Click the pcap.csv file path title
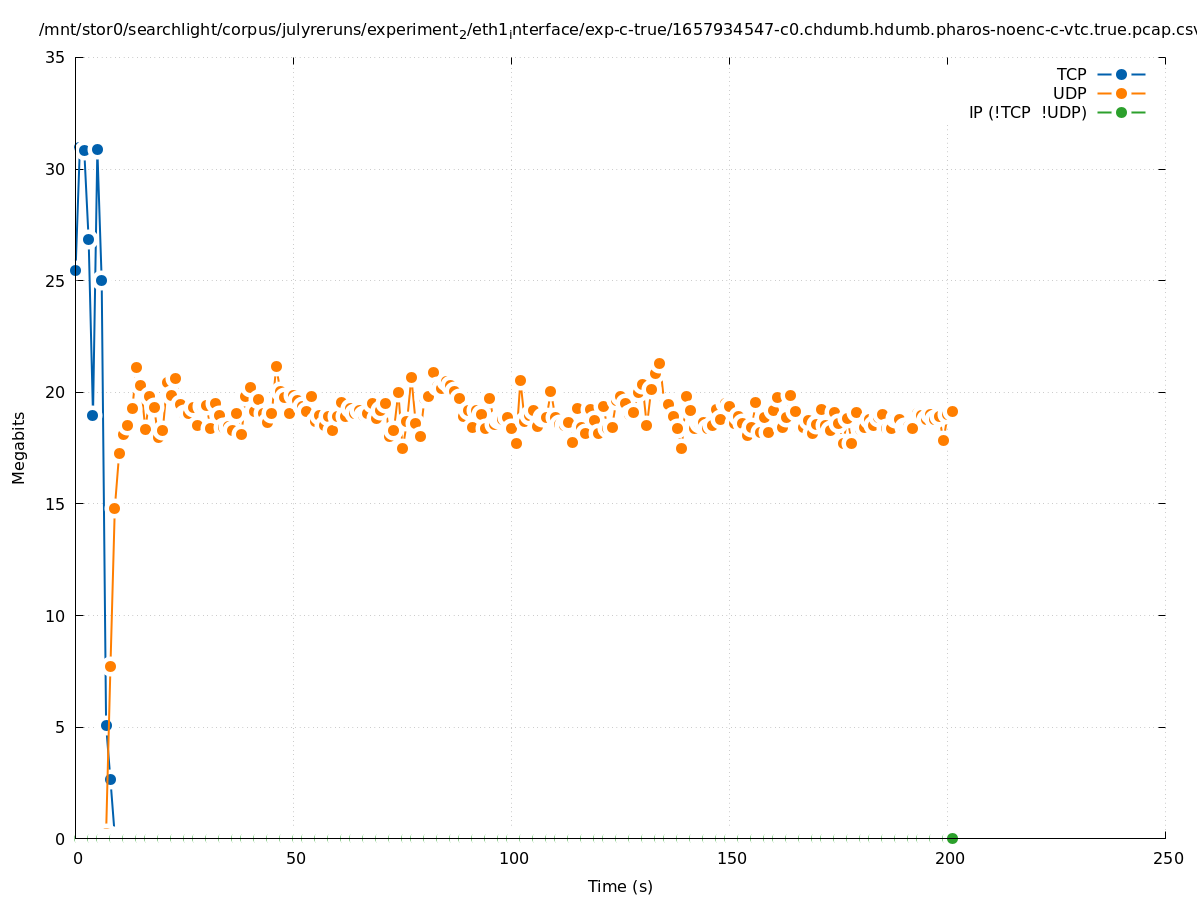The width and height of the screenshot is (1197, 900). click(617, 30)
